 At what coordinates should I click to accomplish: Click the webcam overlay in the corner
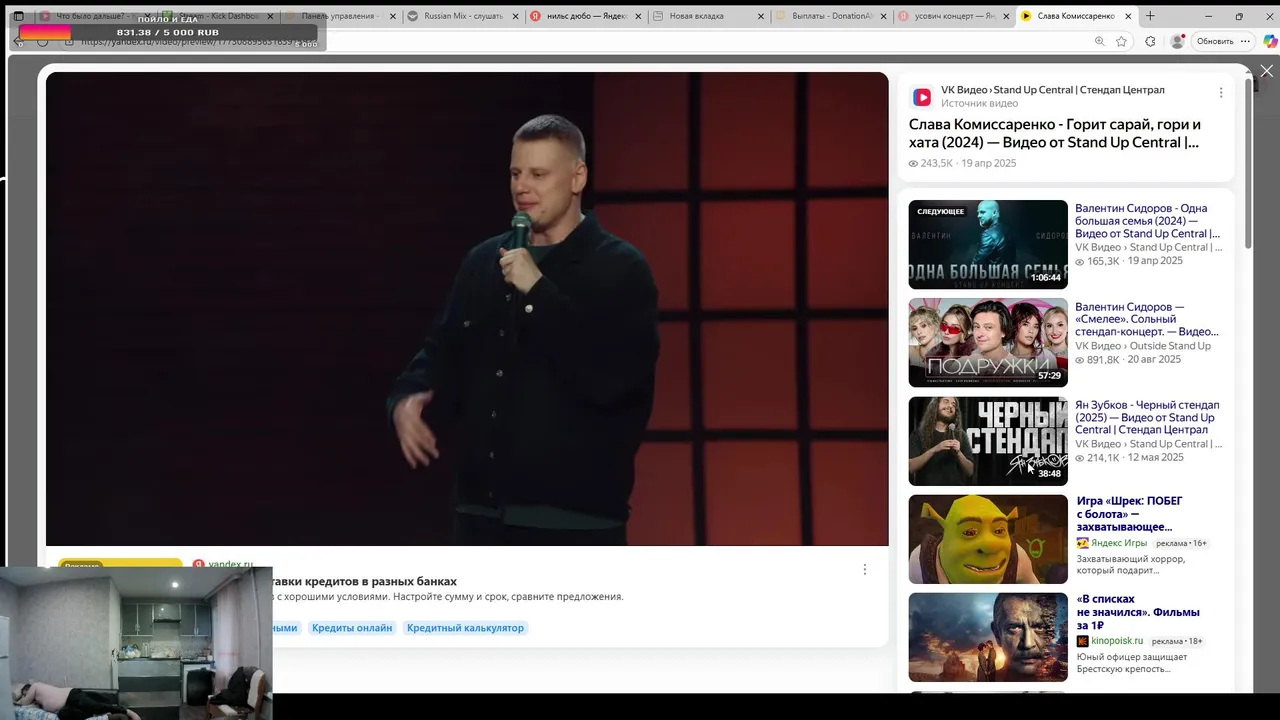point(136,643)
